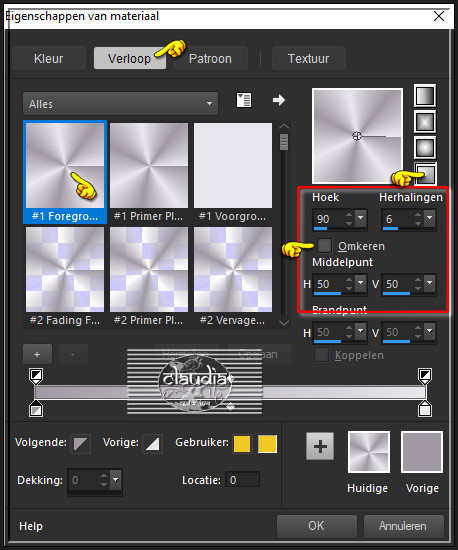Screen dimensions: 458x550
Task: Click the Volgende foreground swatch icon
Action: coord(81,444)
